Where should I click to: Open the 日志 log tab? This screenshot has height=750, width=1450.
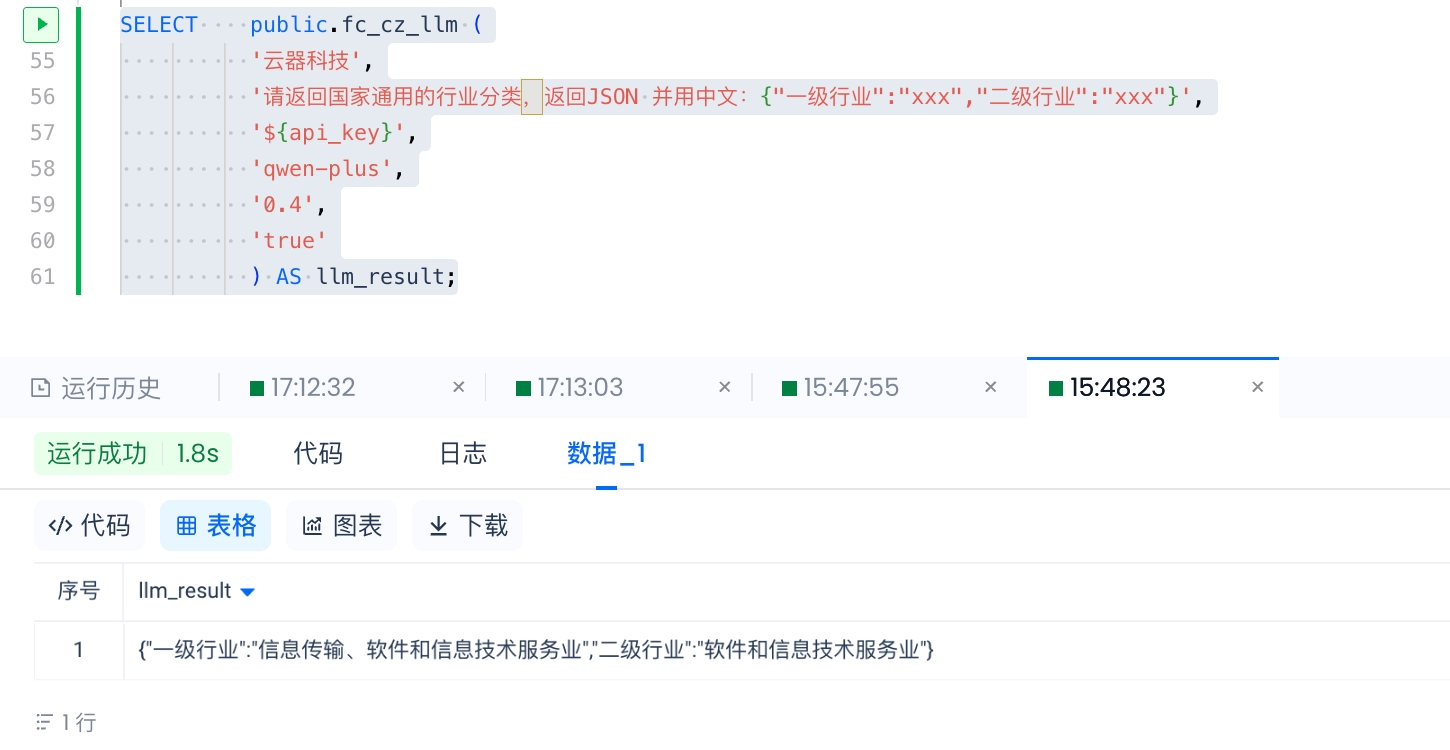pyautogui.click(x=463, y=454)
